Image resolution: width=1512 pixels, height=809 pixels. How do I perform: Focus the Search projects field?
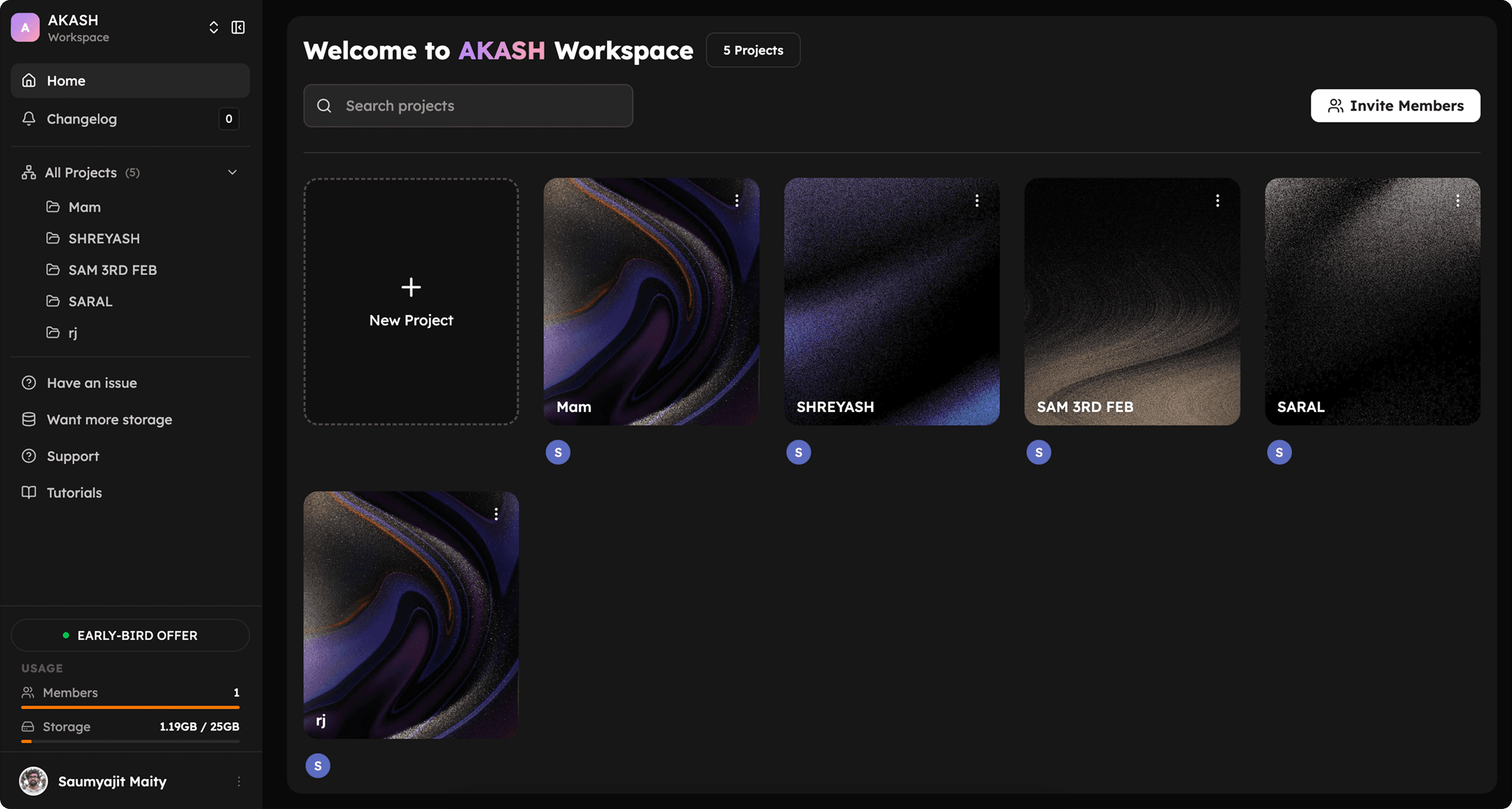[x=468, y=106]
